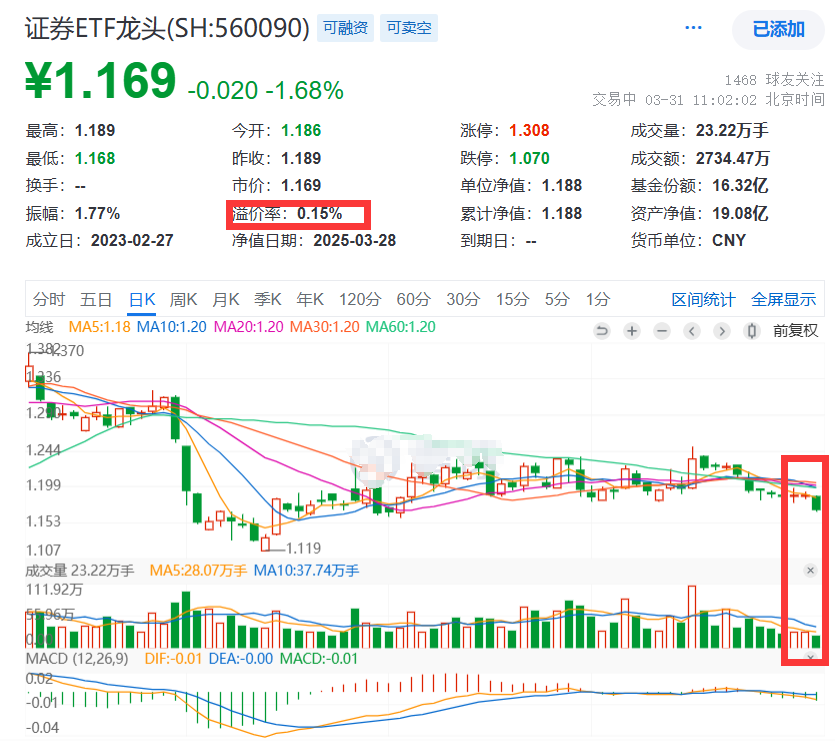Toggle the 可融资 margin tag
Screen dimensions: 835x741
pyautogui.click(x=344, y=28)
